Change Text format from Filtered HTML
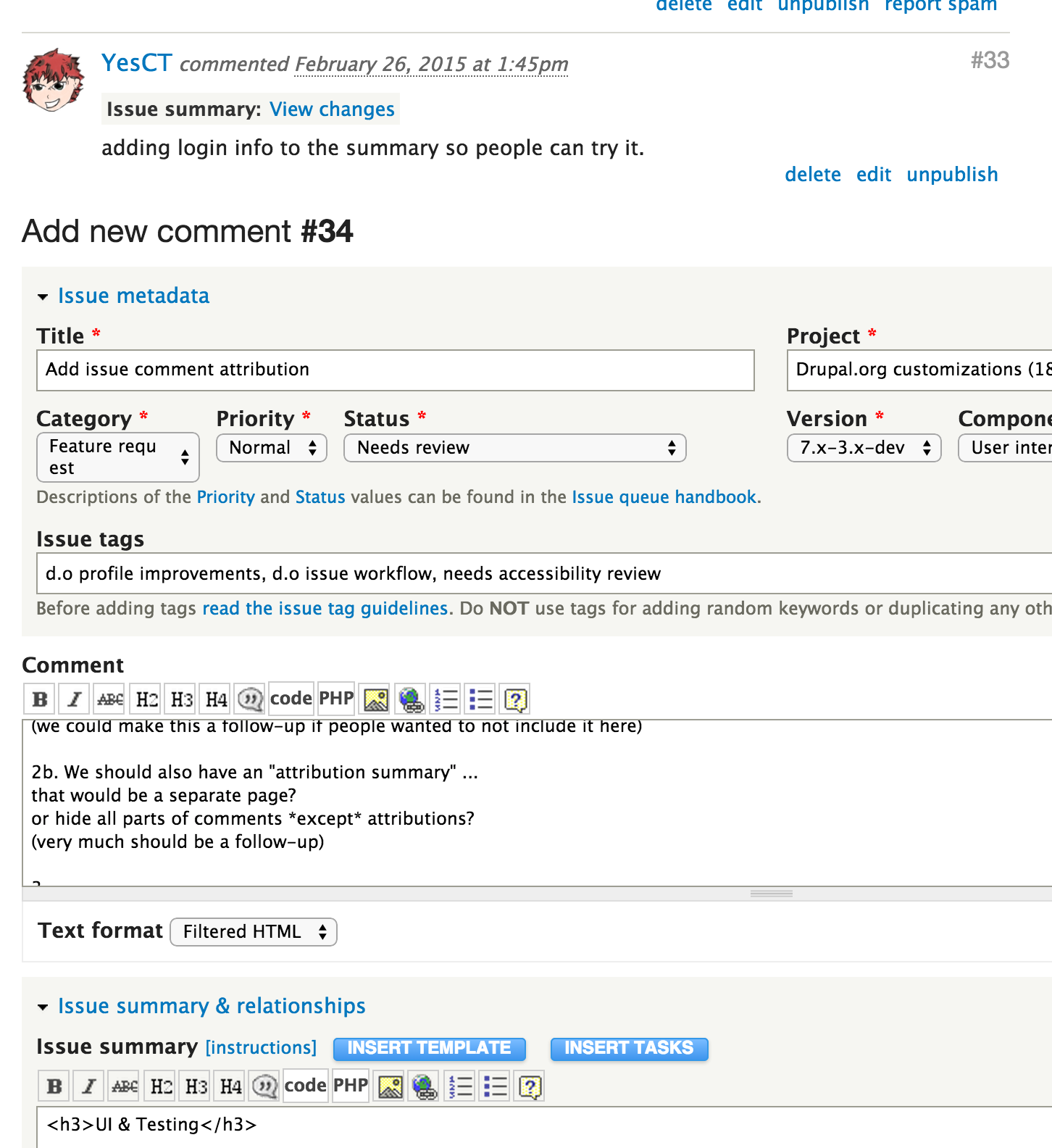Image resolution: width=1052 pixels, height=1148 pixels. (x=254, y=932)
